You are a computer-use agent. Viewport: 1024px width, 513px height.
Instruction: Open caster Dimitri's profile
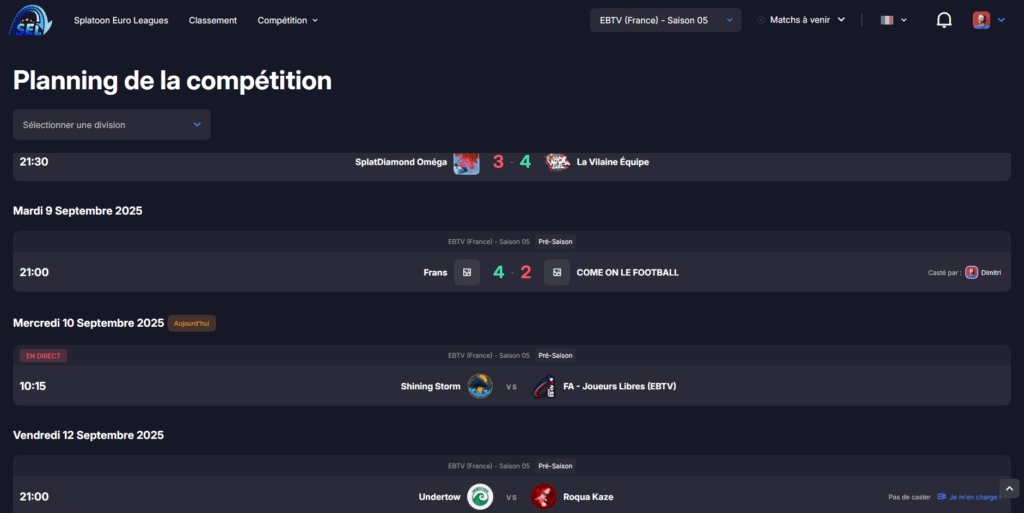coord(984,272)
